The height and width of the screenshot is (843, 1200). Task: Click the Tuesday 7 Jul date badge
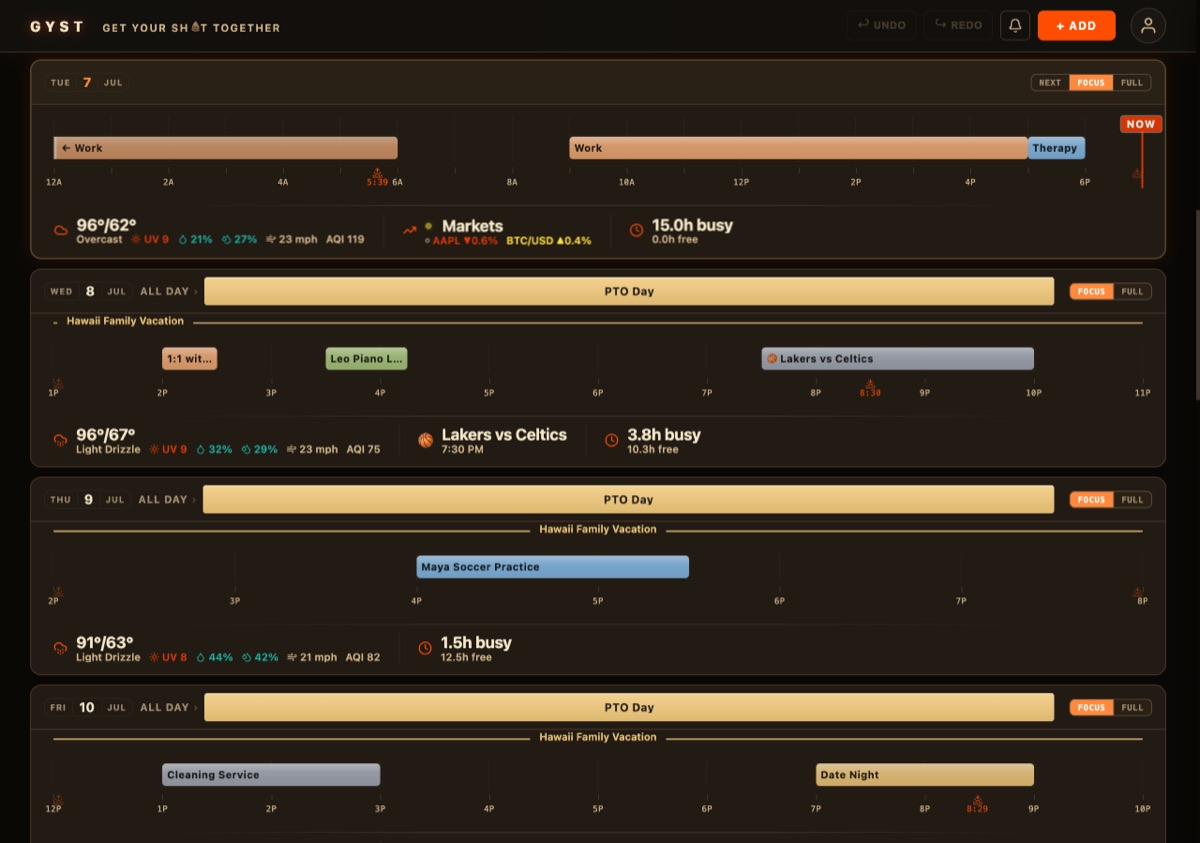(x=87, y=83)
